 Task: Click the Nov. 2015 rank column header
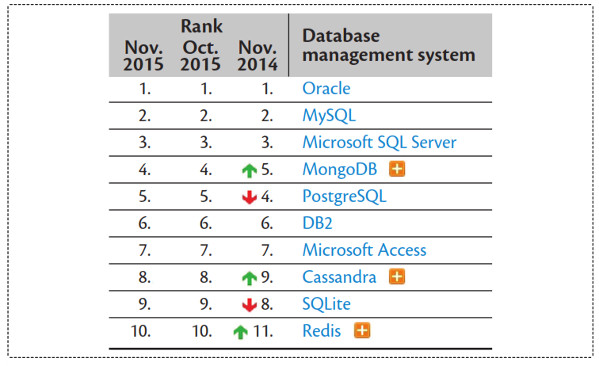(143, 56)
